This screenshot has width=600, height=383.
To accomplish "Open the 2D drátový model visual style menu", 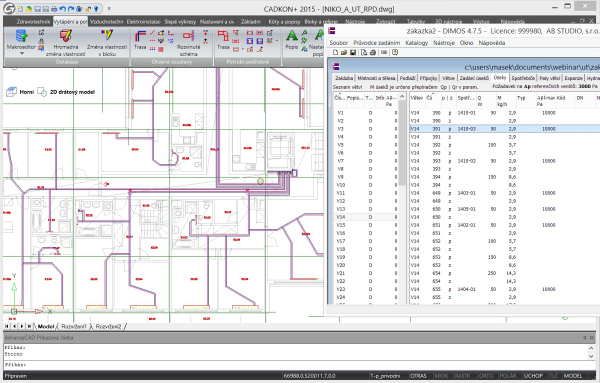I will 72,92.
